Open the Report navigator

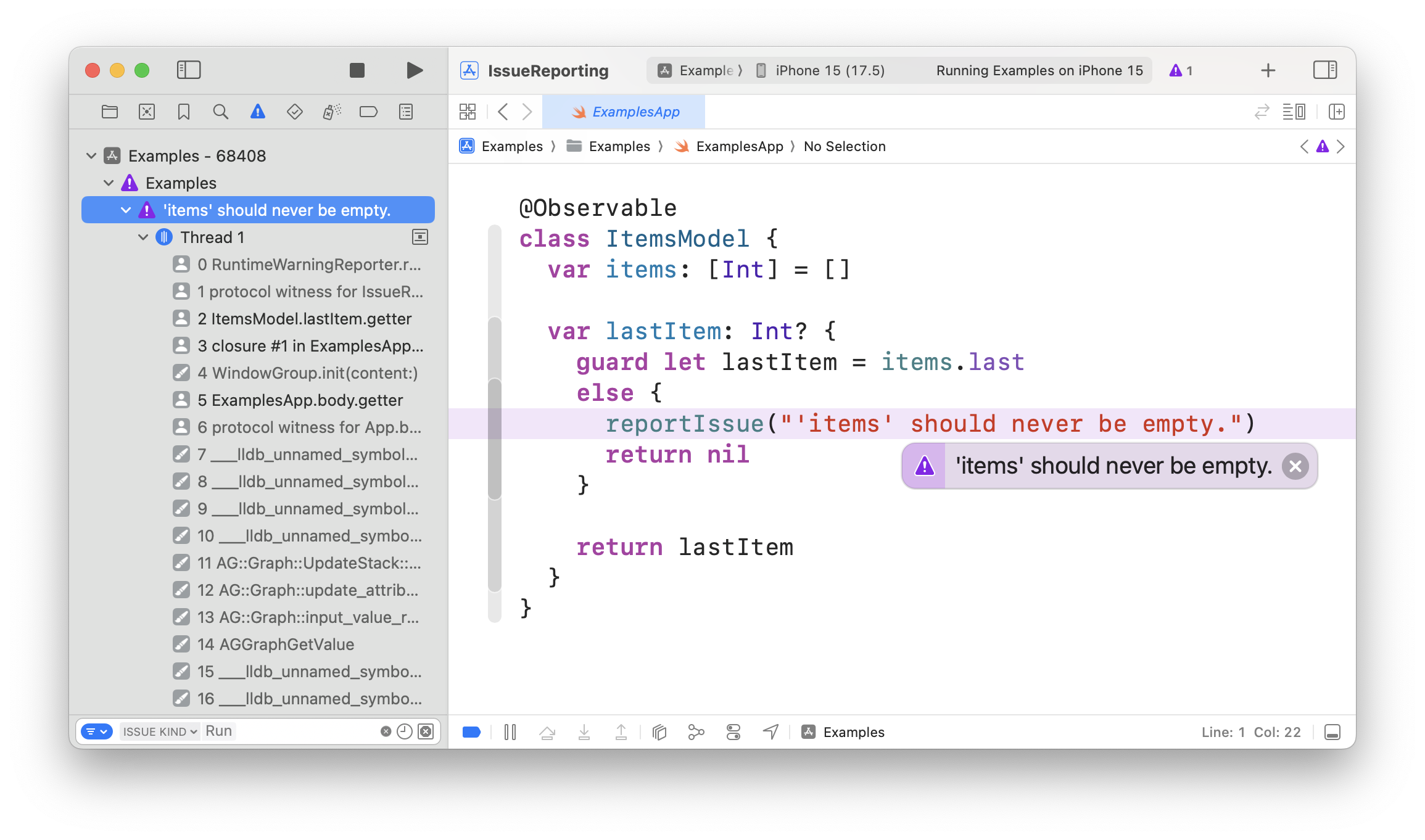click(x=405, y=112)
